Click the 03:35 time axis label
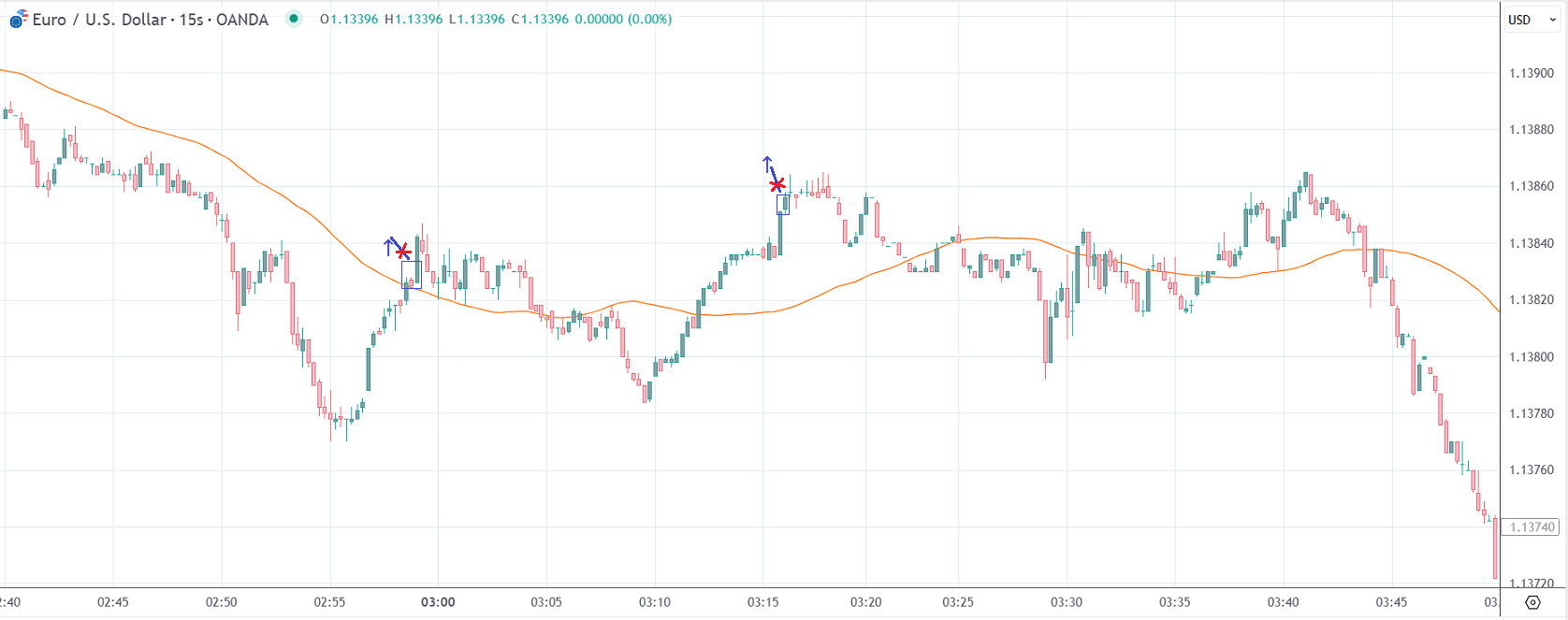1568x620 pixels. [1175, 602]
